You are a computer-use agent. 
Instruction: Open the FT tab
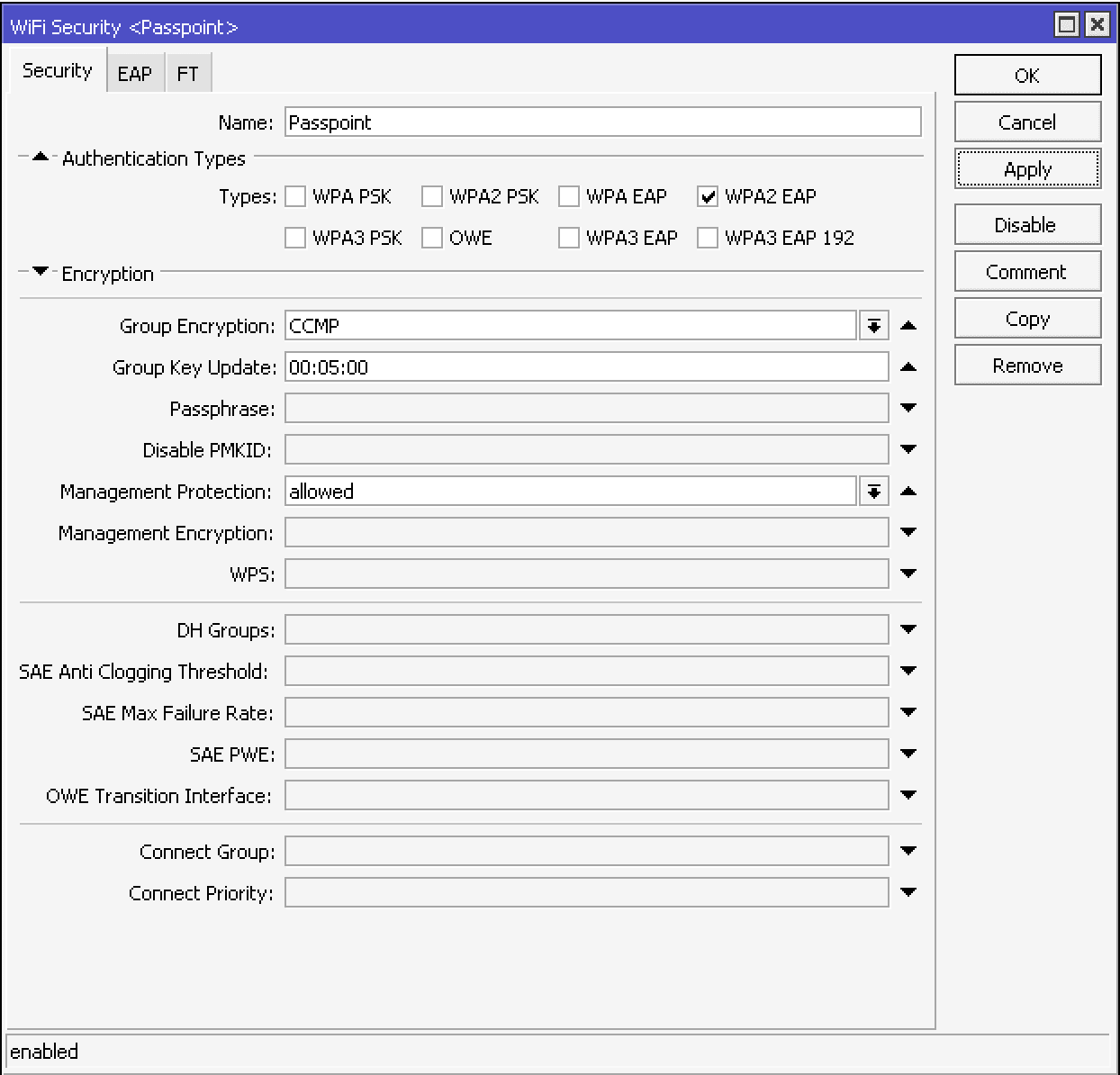pos(188,73)
